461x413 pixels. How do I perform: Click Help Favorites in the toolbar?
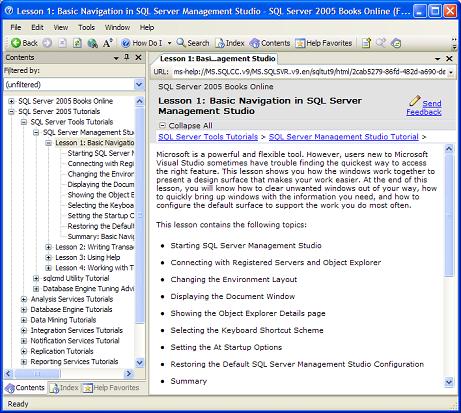(x=324, y=43)
